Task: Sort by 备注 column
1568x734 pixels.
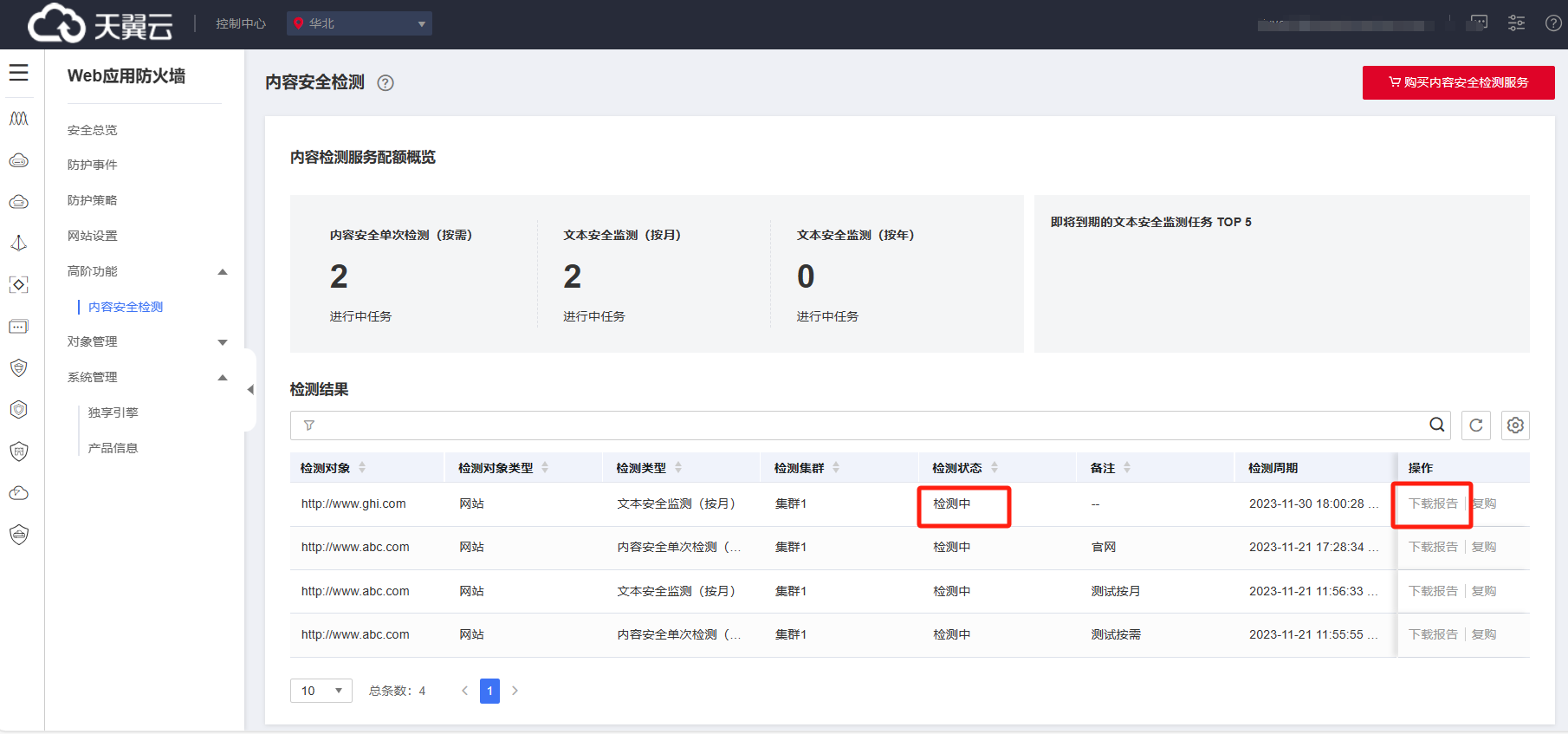Action: pos(1127,468)
